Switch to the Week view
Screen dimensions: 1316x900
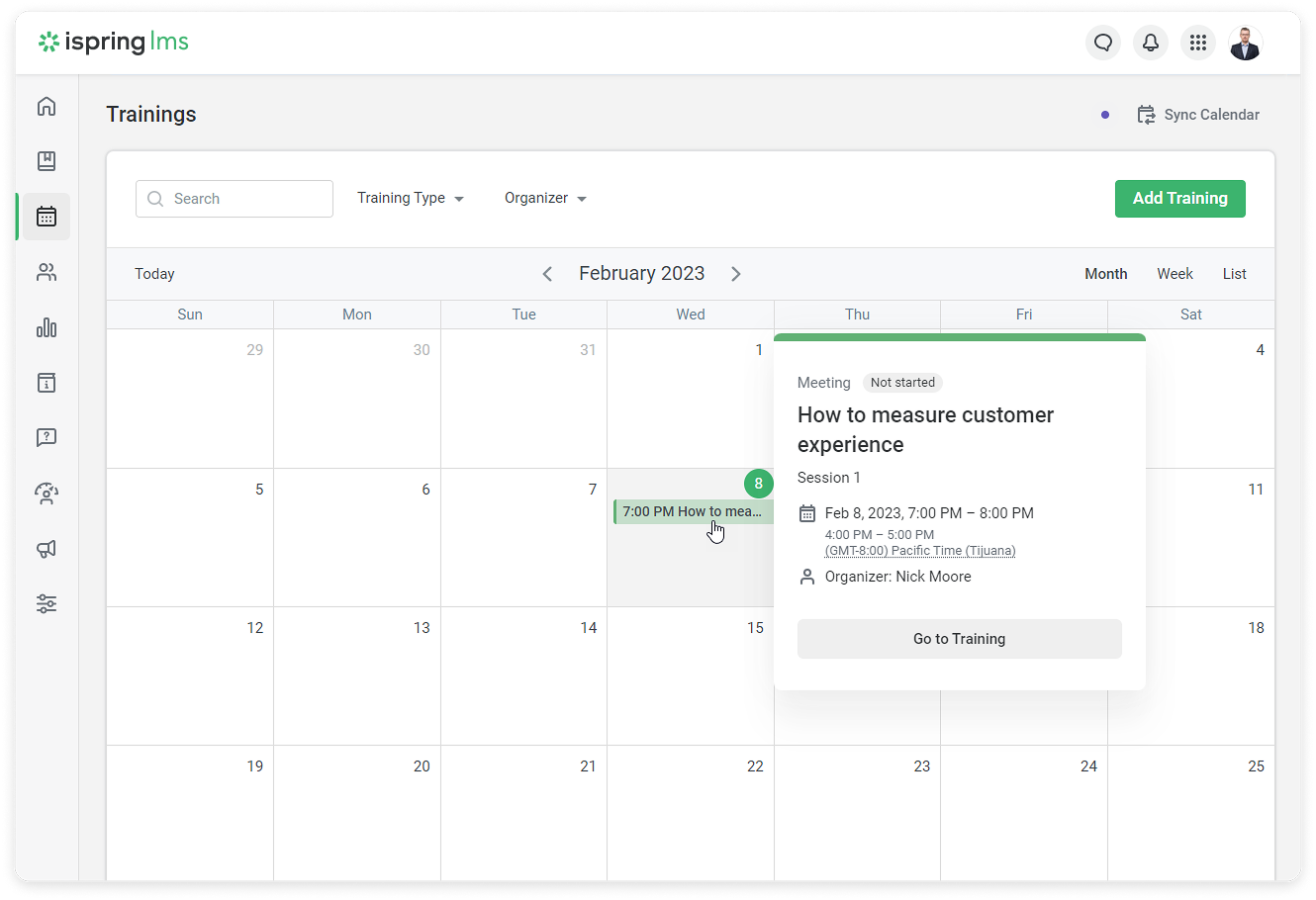point(1175,274)
